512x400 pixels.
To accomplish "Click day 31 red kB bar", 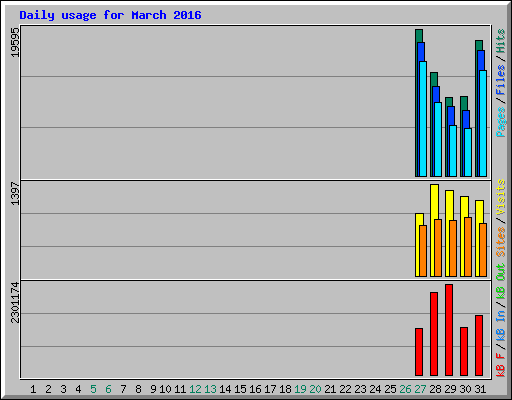I will tap(479, 345).
